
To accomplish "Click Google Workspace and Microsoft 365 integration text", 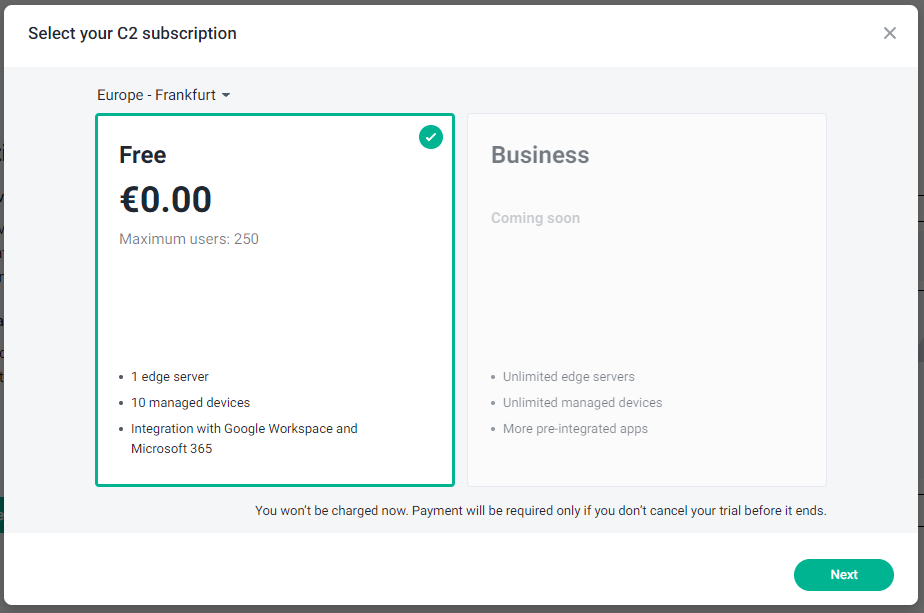I will 244,438.
